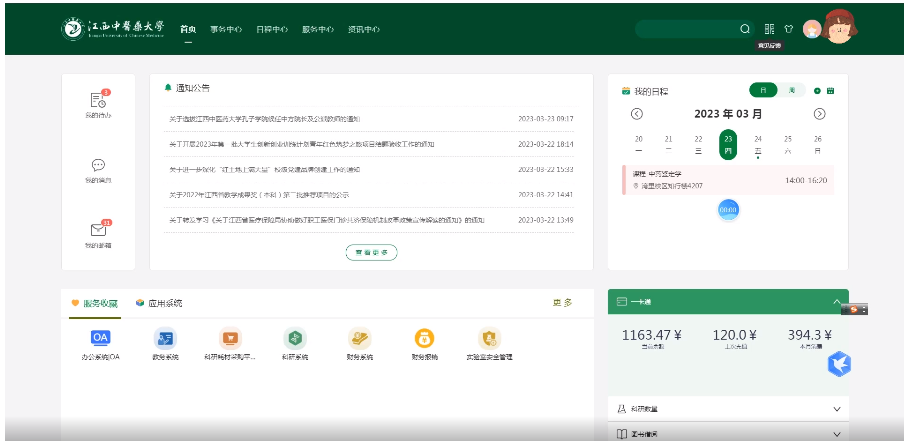Click the magnifier search icon in header
904x441 pixels.
[x=745, y=29]
